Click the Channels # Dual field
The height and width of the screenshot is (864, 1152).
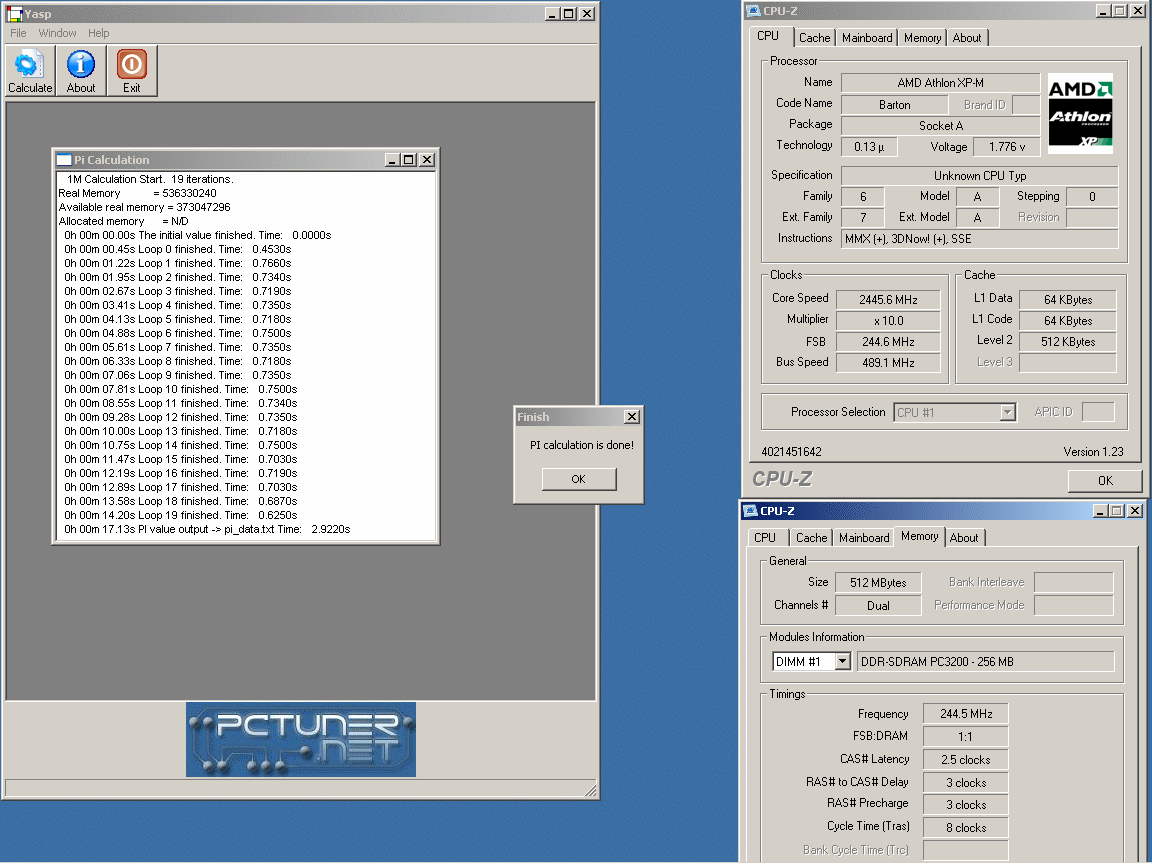click(878, 605)
